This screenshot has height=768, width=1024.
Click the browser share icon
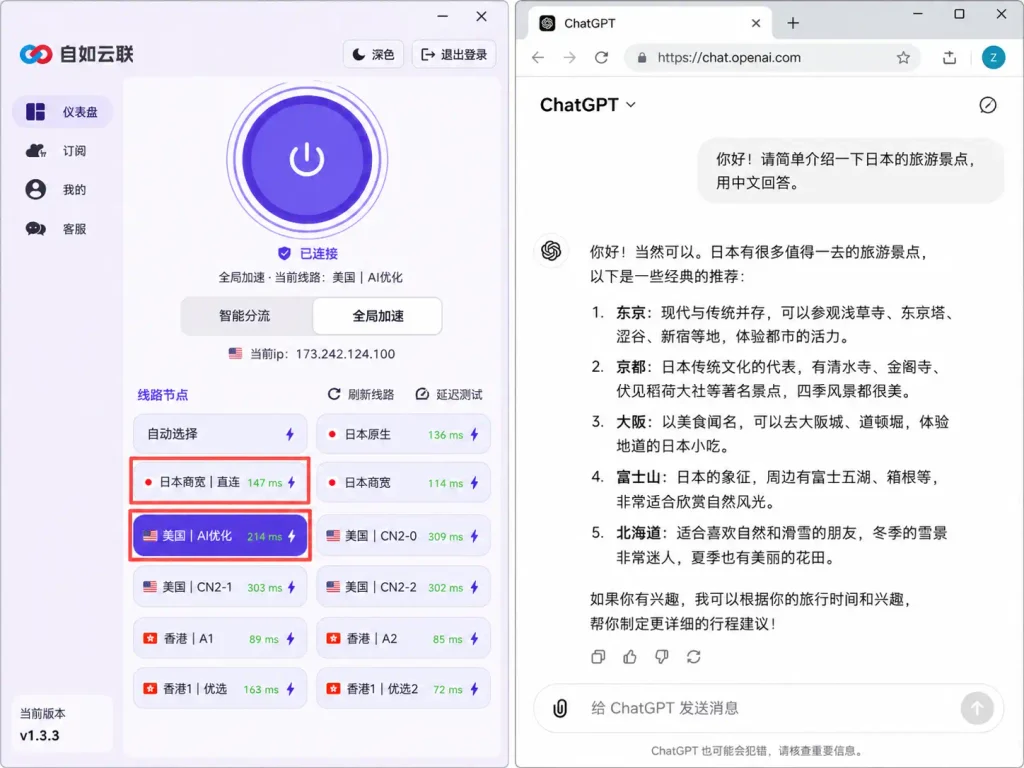[950, 57]
